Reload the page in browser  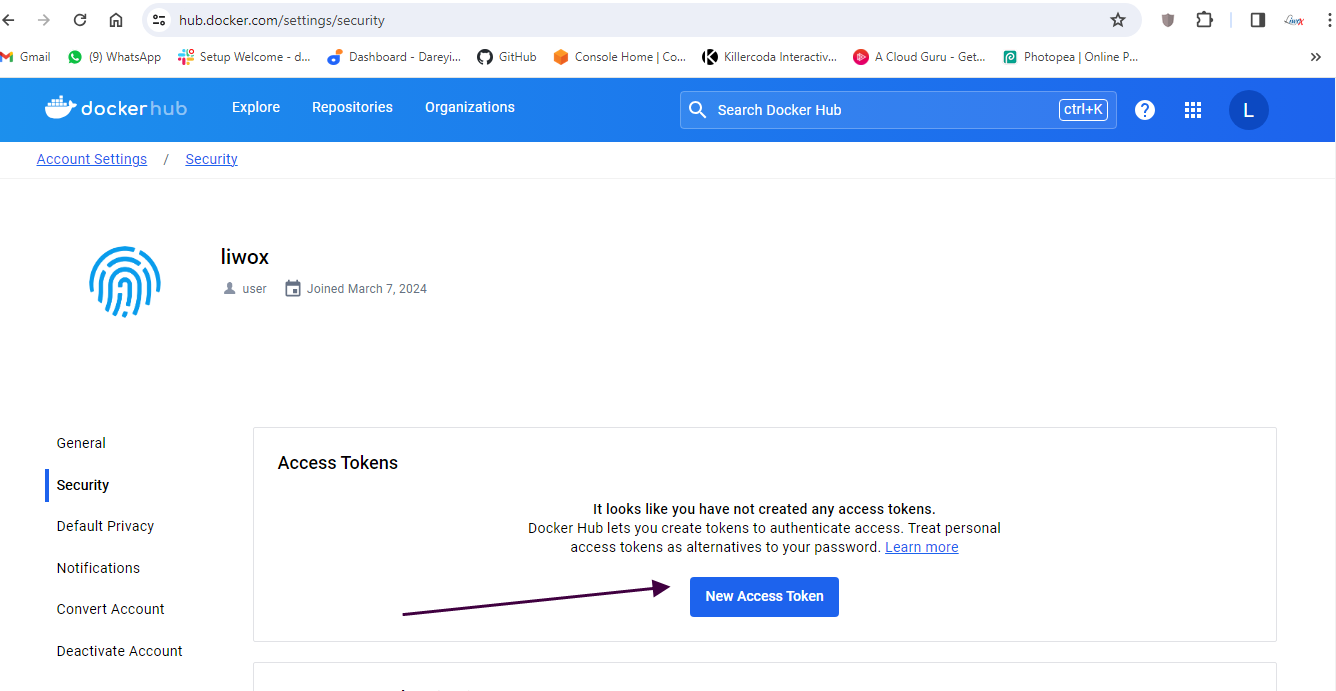[x=80, y=20]
